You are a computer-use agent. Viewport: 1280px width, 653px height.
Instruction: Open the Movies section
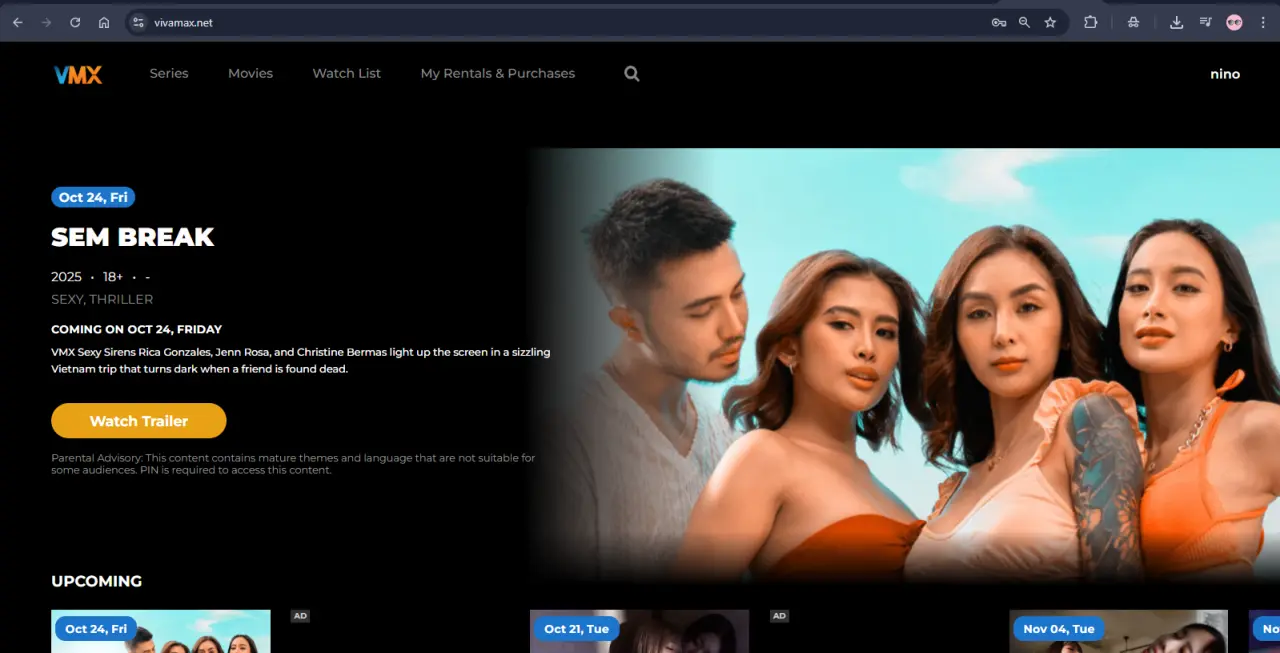tap(250, 73)
